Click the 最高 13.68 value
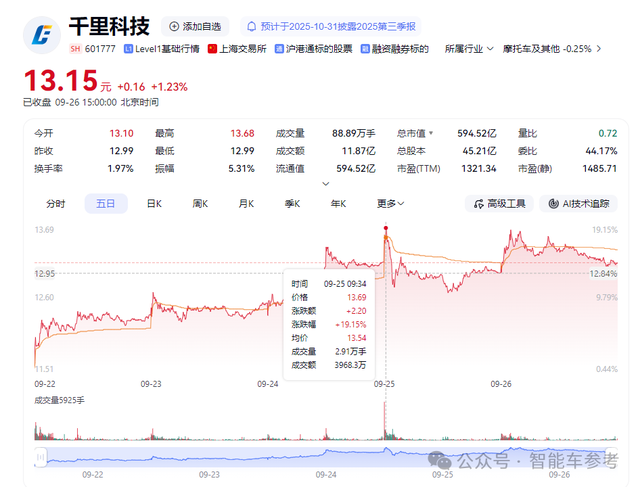Image resolution: width=640 pixels, height=487 pixels. pos(242,133)
